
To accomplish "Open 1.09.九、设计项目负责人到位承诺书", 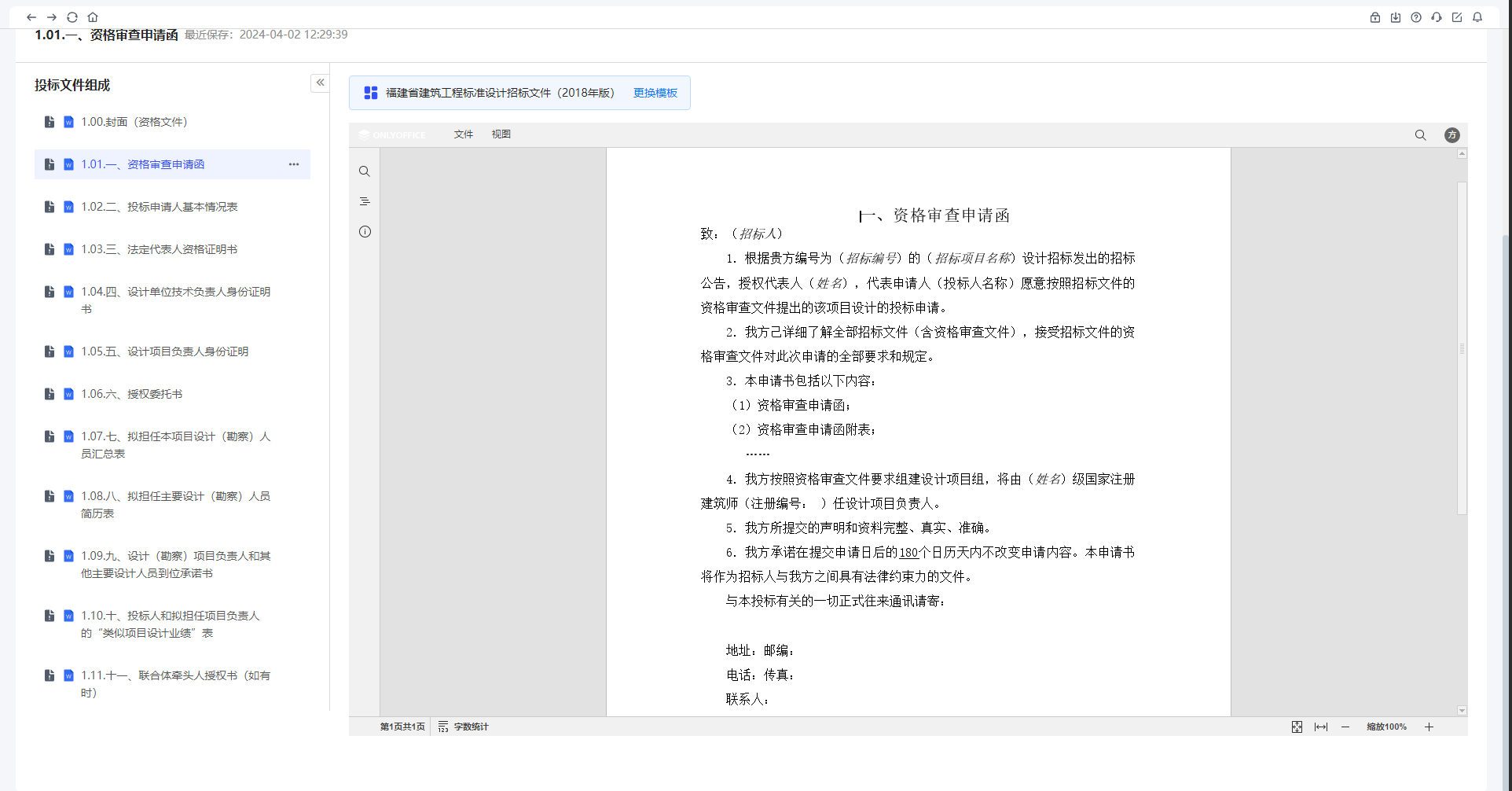I will pos(172,565).
